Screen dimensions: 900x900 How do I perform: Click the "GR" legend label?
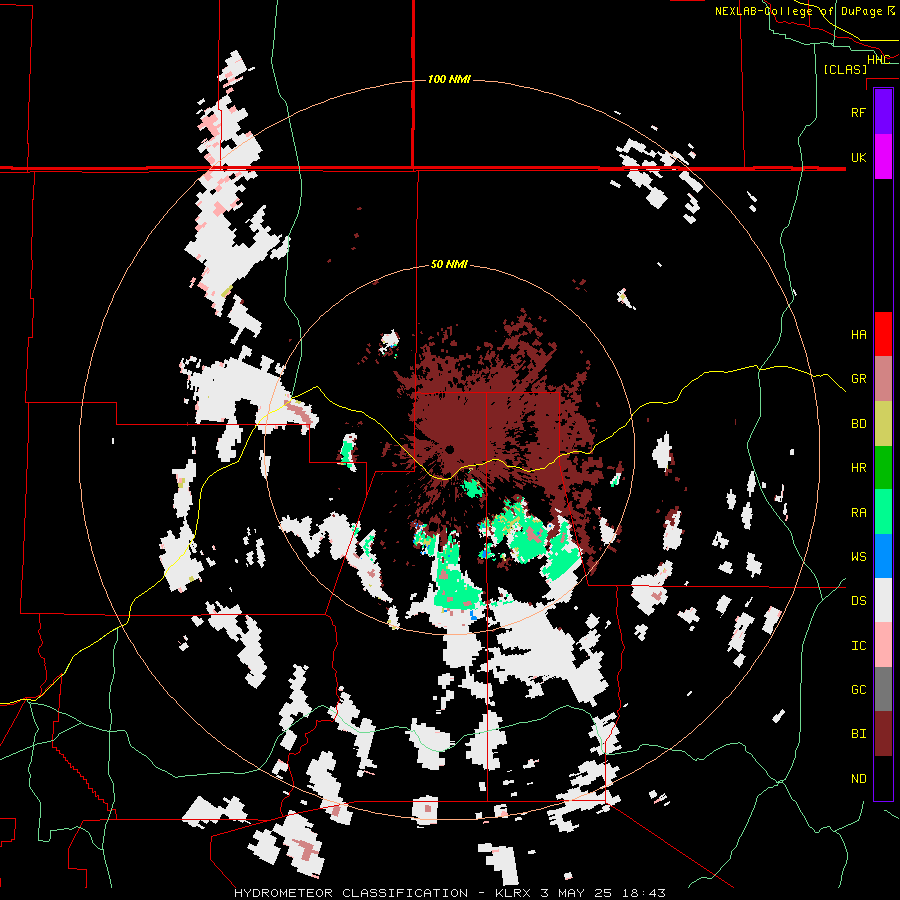[858, 379]
